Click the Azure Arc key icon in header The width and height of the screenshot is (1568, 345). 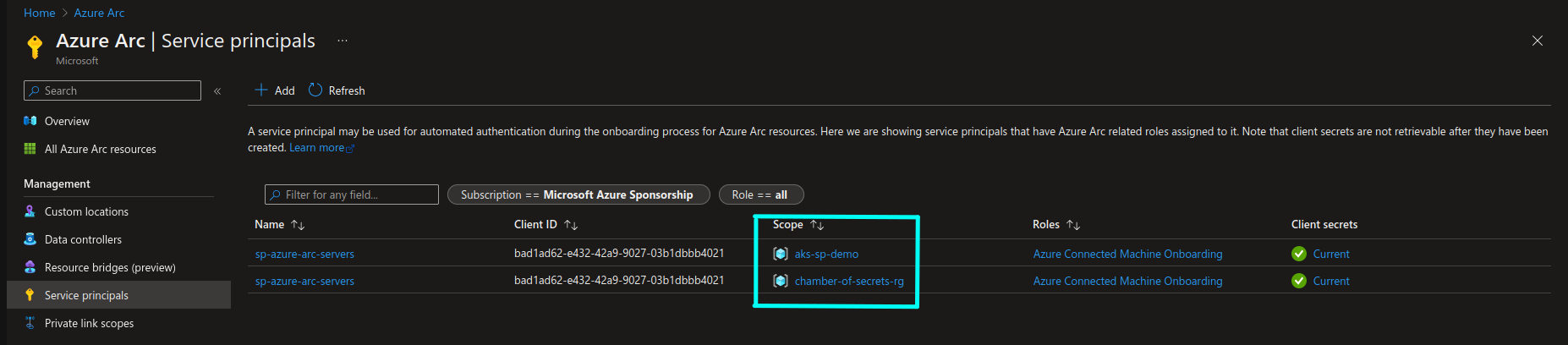pyautogui.click(x=35, y=47)
